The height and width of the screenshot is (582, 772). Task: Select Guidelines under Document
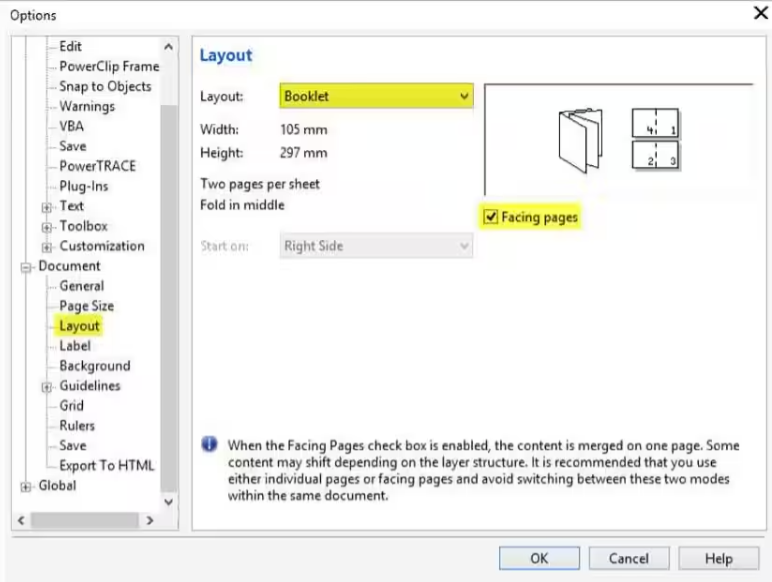pyautogui.click(x=90, y=386)
